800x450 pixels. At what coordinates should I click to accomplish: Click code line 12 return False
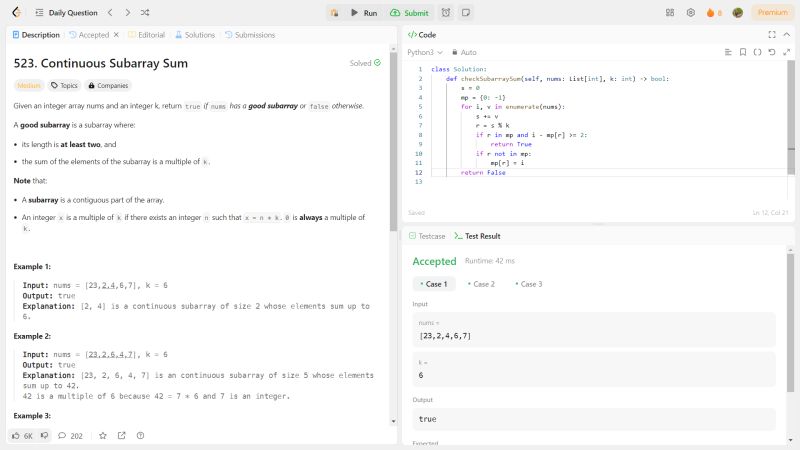483,172
